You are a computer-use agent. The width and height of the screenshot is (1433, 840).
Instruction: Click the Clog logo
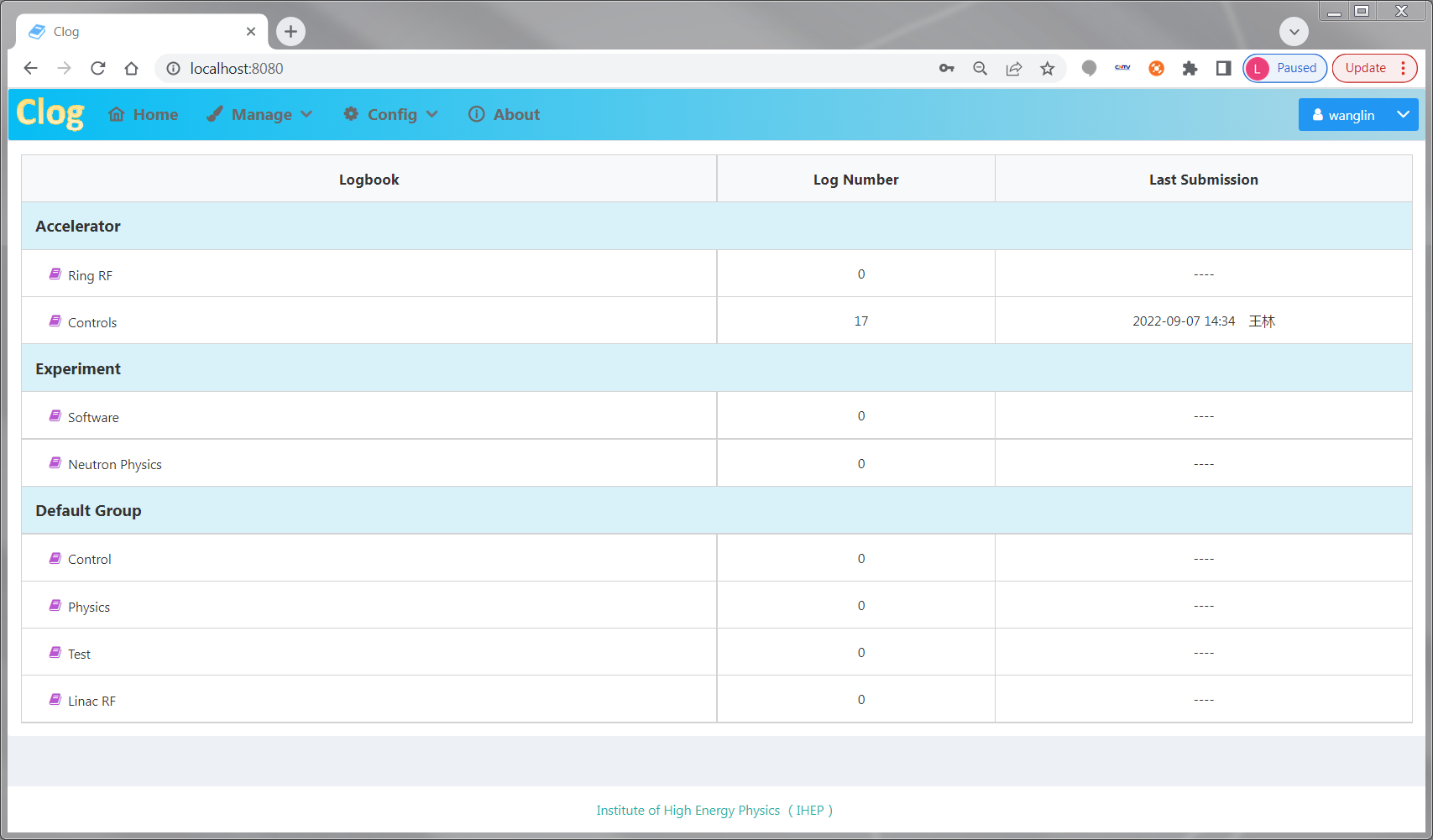(50, 113)
